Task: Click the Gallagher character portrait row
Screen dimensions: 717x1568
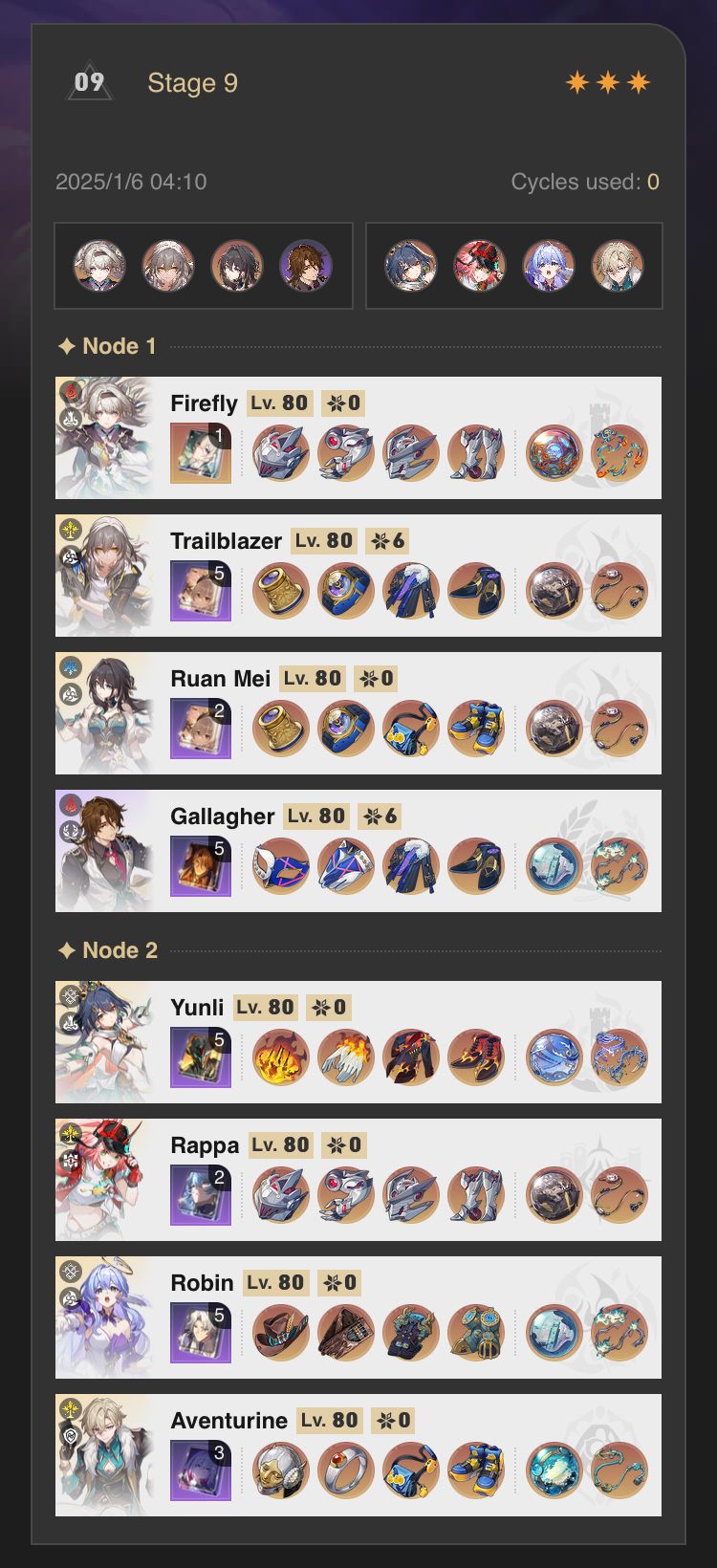Action: tap(358, 851)
